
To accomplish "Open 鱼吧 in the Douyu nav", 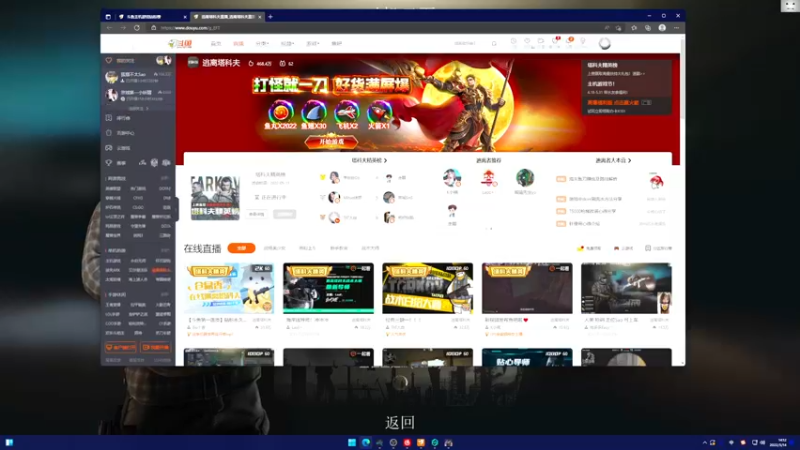I will [336, 44].
